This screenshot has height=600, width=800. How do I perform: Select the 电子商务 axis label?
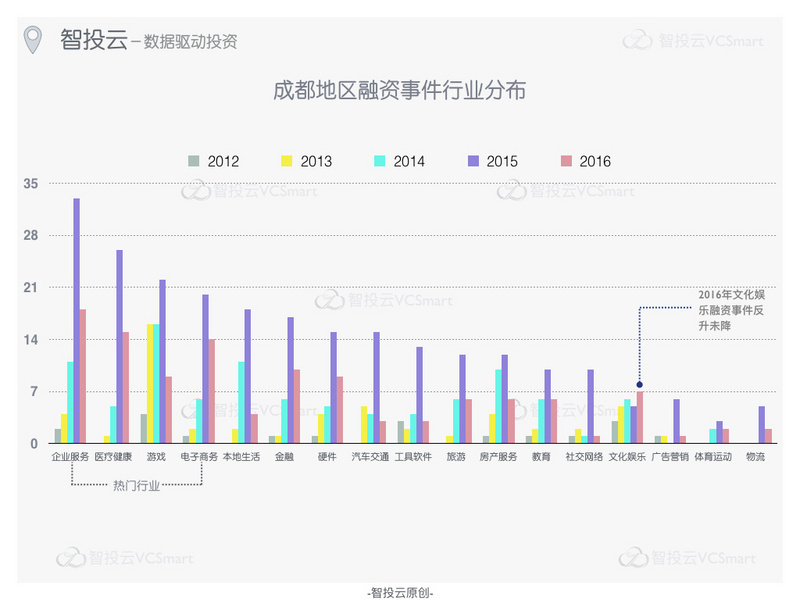[x=199, y=457]
